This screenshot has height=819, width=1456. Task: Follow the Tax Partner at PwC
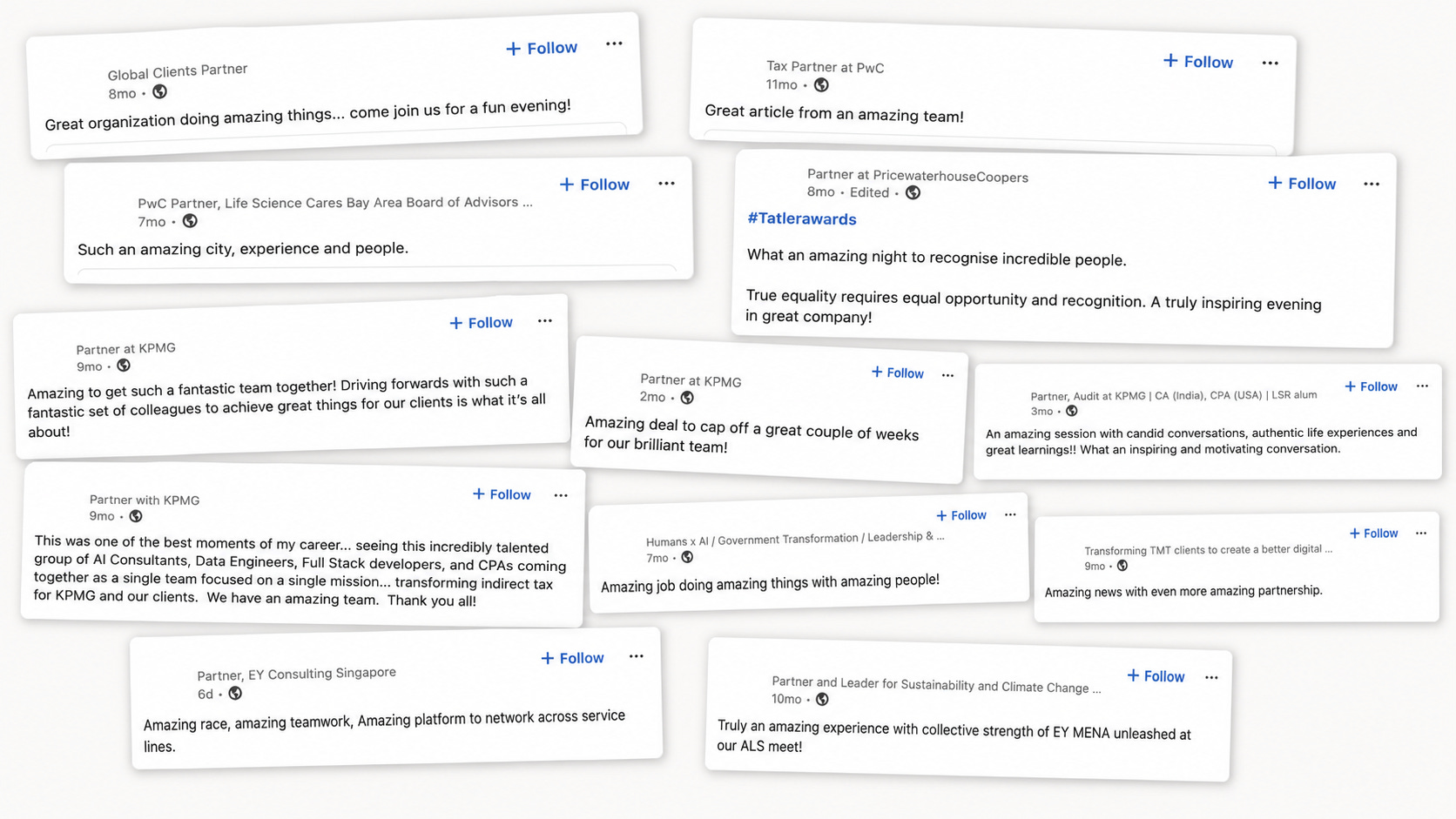point(1198,62)
